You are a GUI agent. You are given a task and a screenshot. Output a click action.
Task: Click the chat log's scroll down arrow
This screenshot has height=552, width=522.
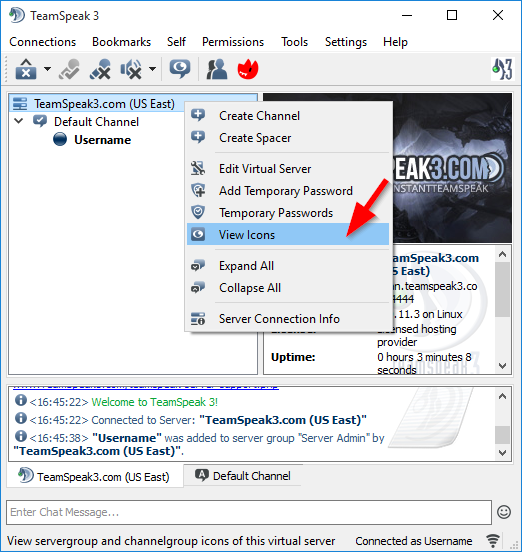click(x=503, y=452)
